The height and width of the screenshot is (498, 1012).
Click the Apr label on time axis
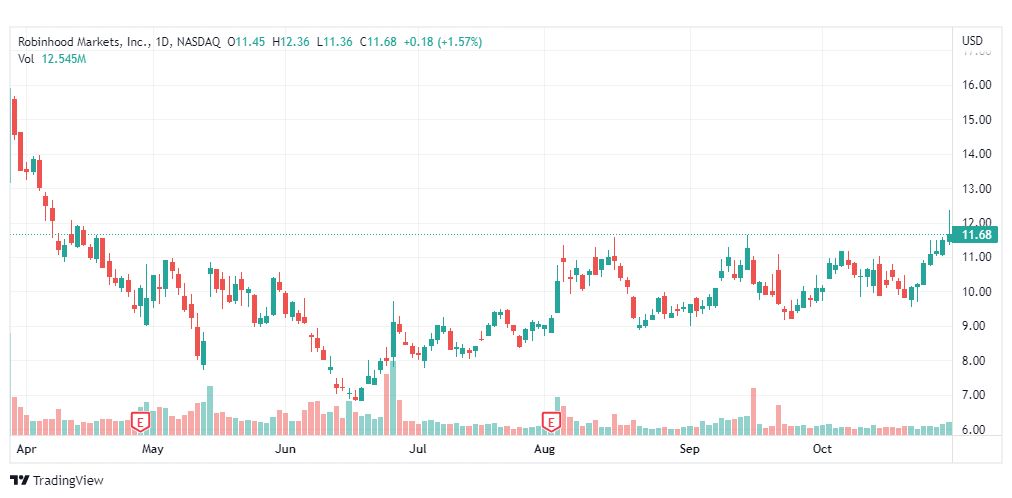point(24,448)
